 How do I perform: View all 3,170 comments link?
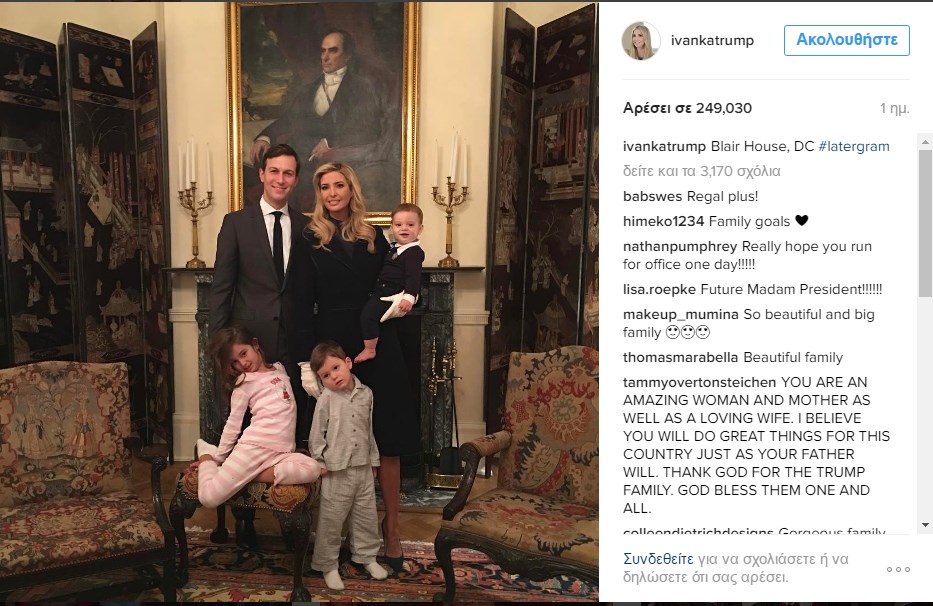(702, 171)
